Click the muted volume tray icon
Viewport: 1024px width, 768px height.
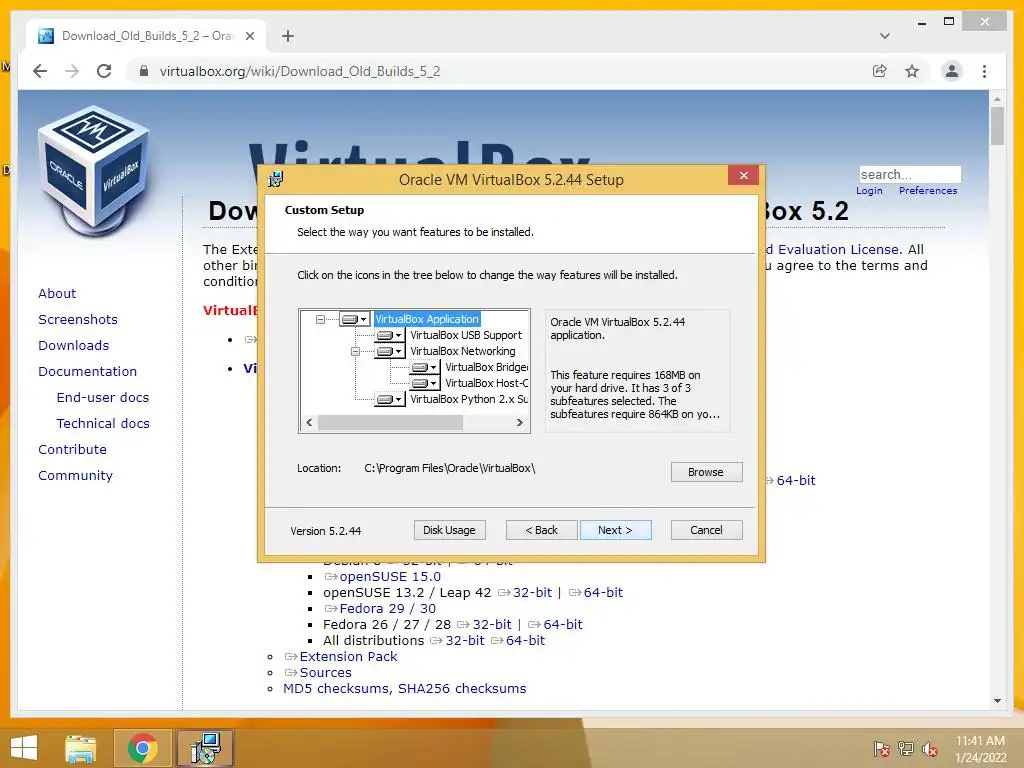930,748
